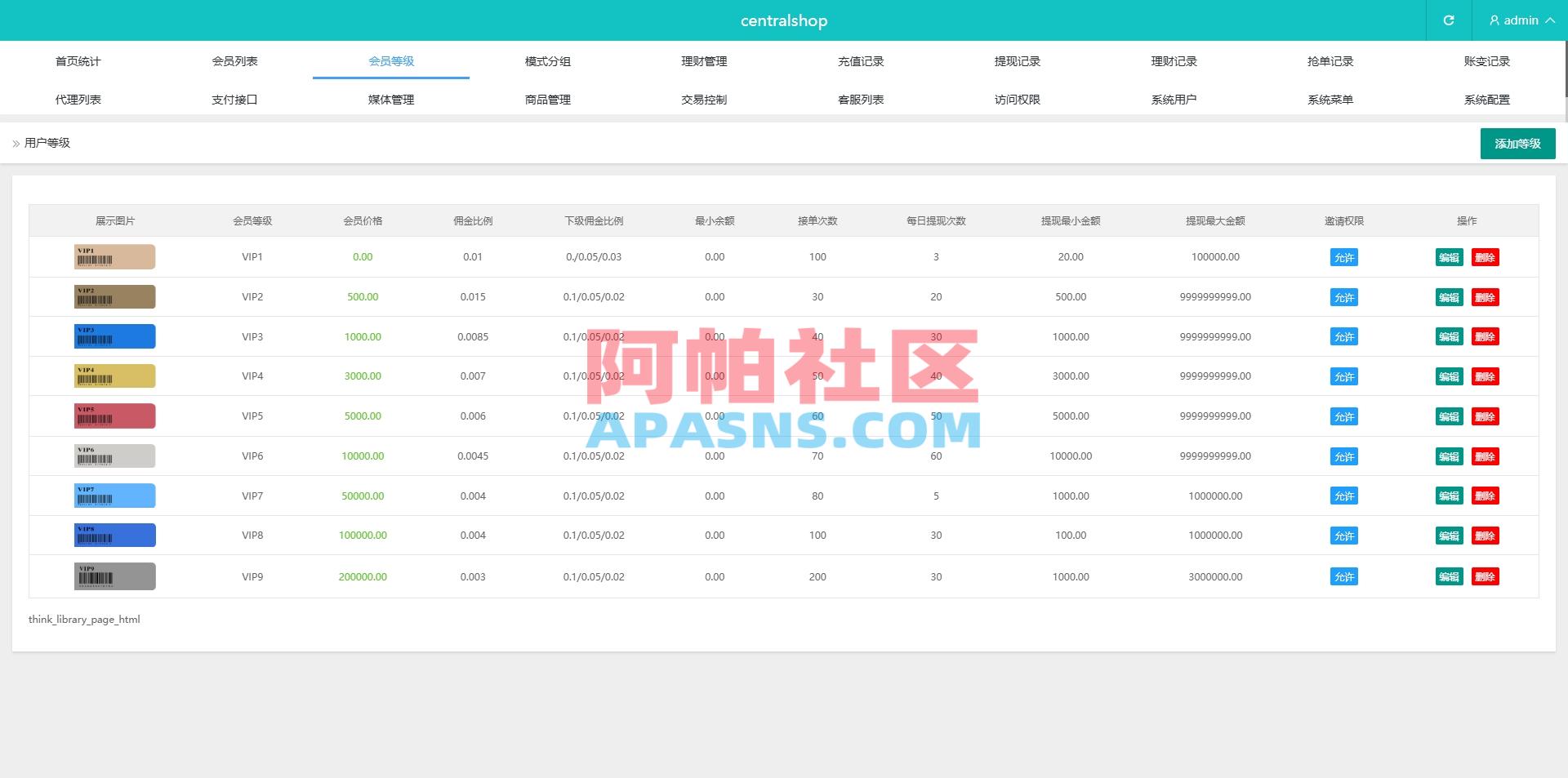Click 编辑 on the VIP2 row
This screenshot has height=778, width=1568.
[x=1449, y=297]
